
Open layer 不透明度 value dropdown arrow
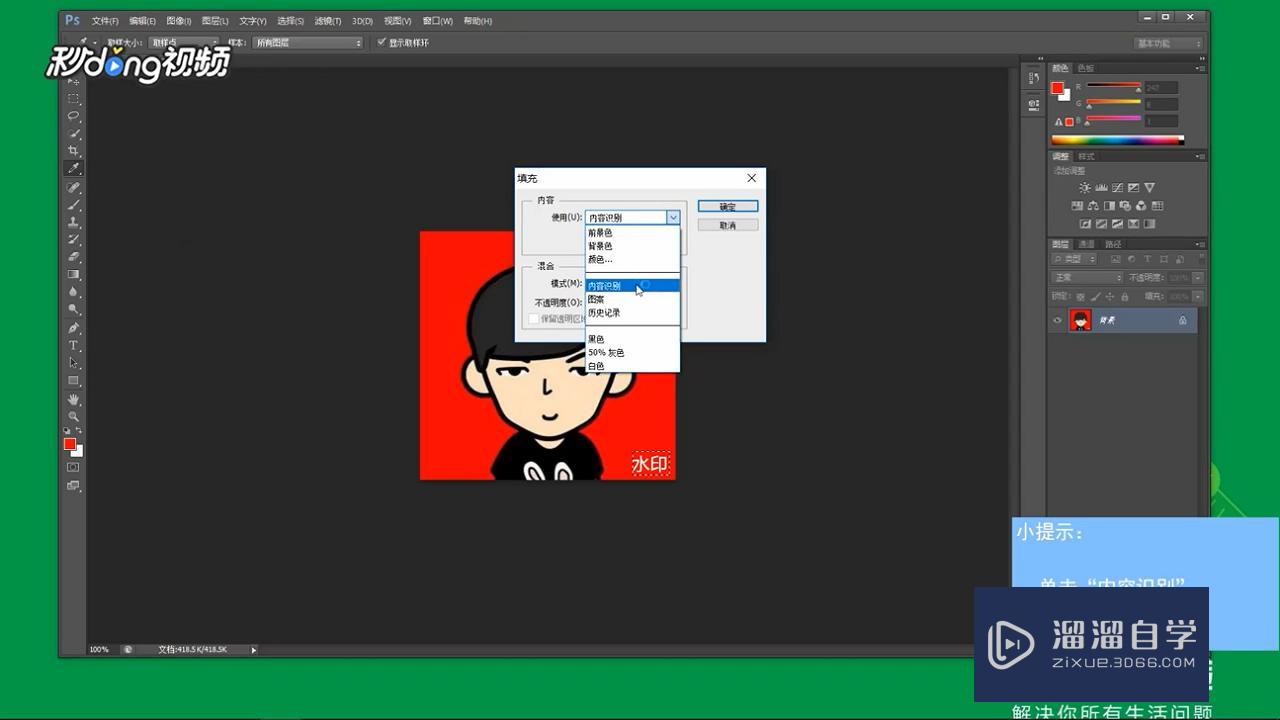(x=1197, y=278)
